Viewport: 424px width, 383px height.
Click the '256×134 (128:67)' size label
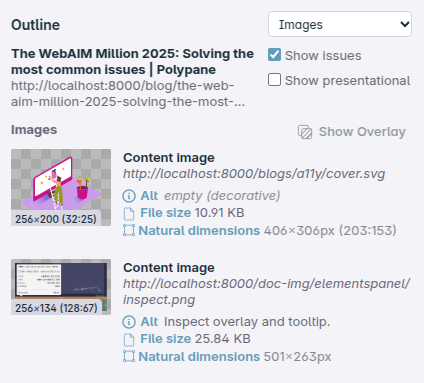[x=56, y=307]
